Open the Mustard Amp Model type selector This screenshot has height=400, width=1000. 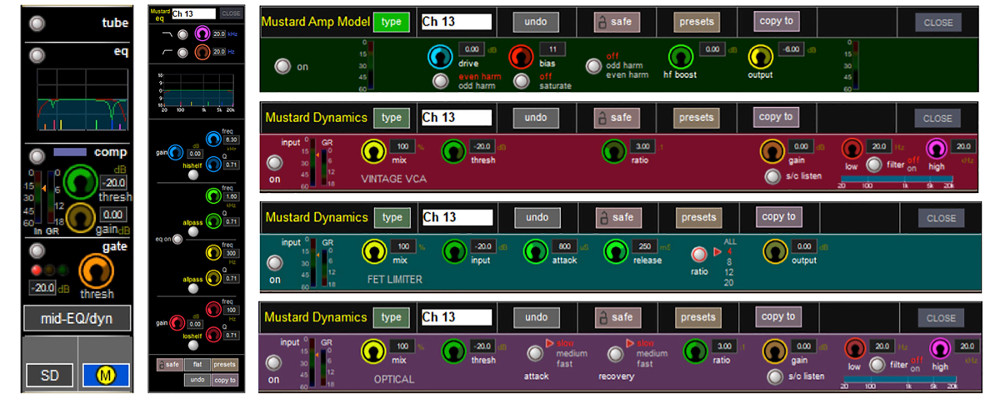point(392,22)
